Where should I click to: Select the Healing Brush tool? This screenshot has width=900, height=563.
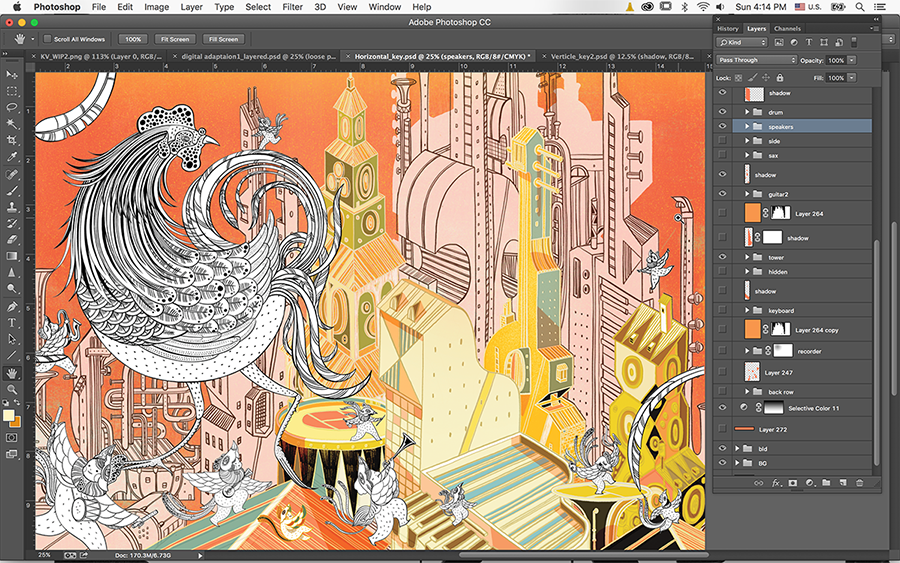(11, 174)
